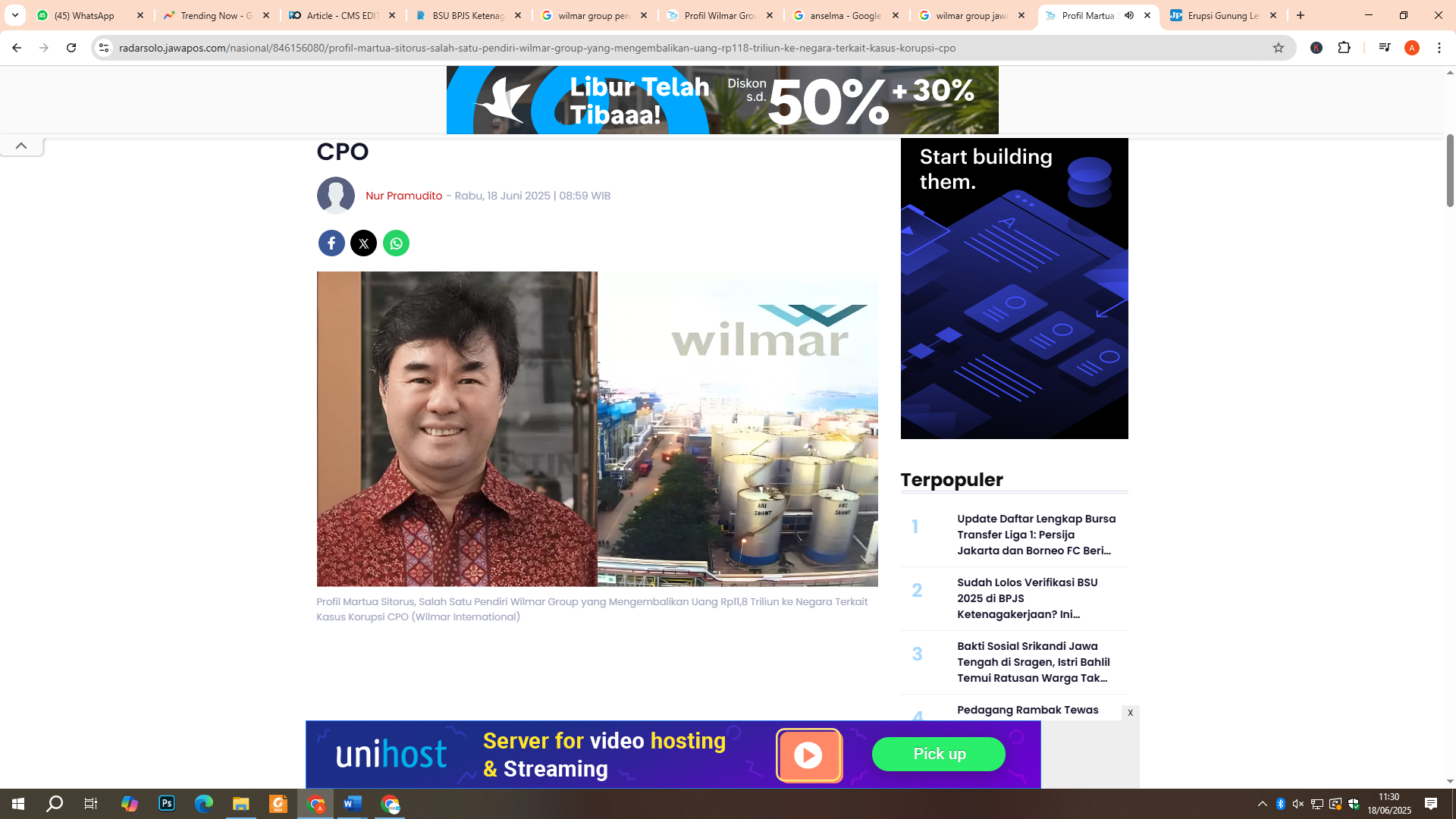This screenshot has height=819, width=1456.
Task: Click taskbar clock showing 11:30
Action: coord(1389,804)
